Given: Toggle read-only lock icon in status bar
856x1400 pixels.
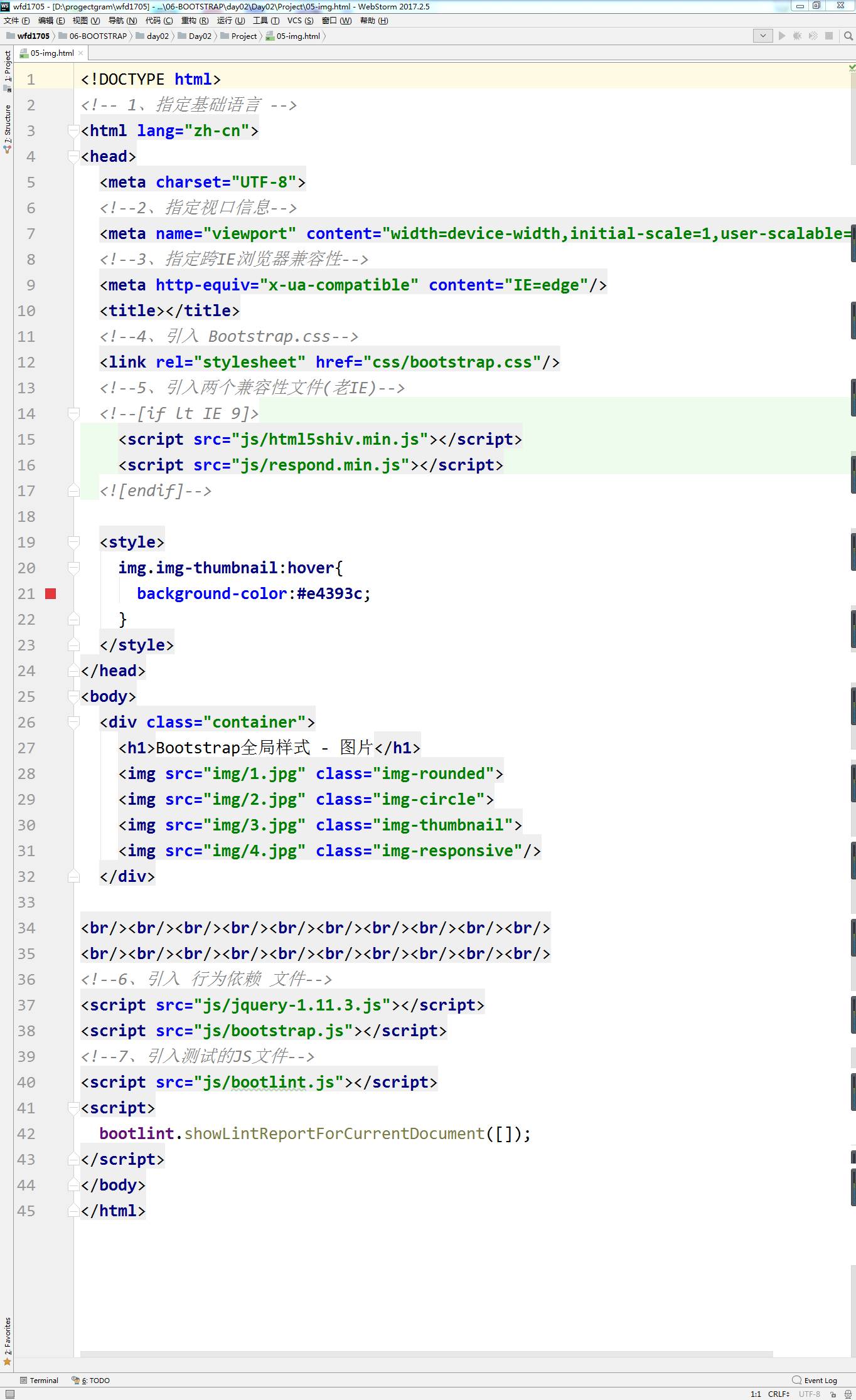Looking at the screenshot, I should pyautogui.click(x=833, y=1394).
